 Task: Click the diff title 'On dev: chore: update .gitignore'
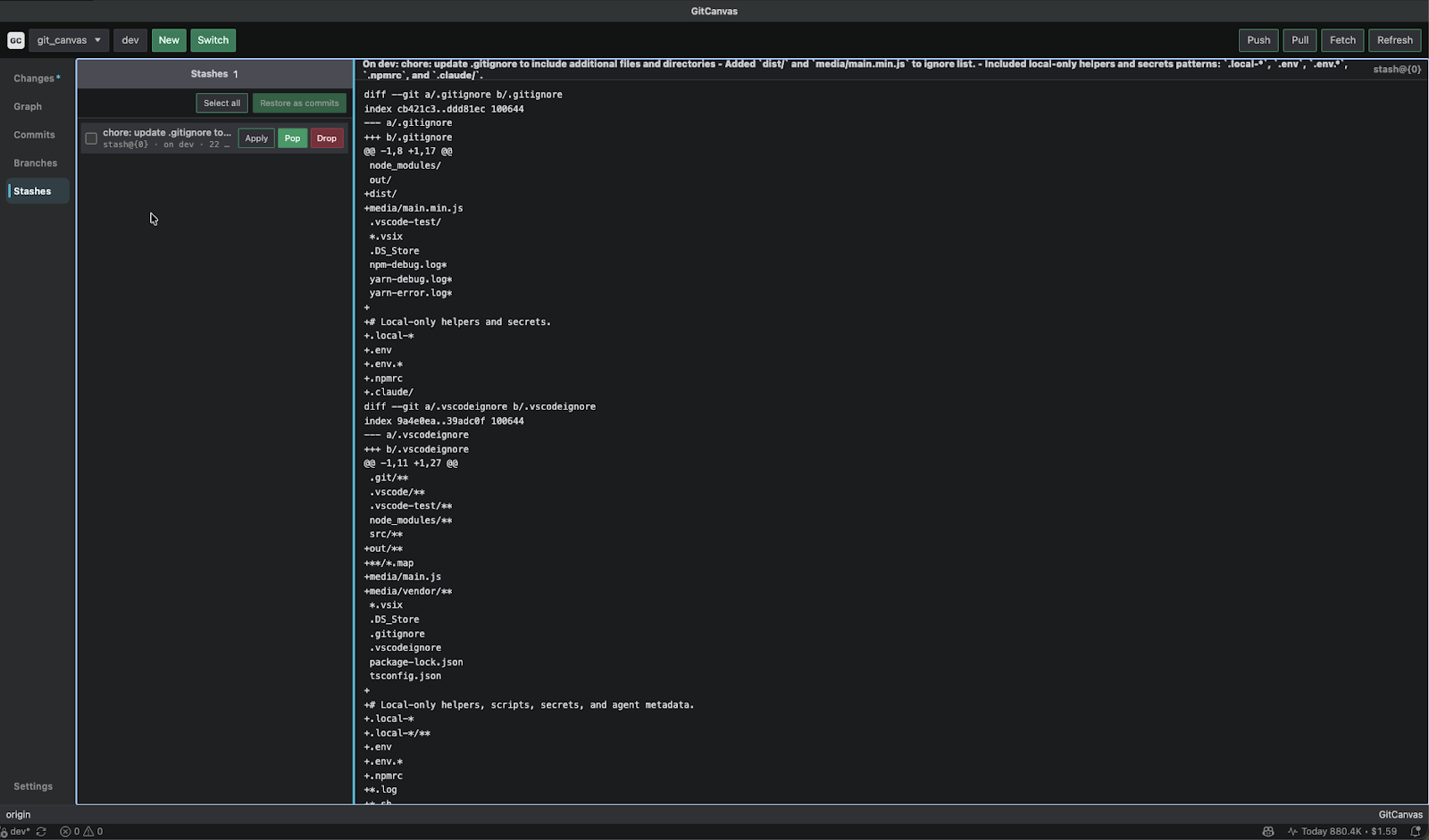854,70
